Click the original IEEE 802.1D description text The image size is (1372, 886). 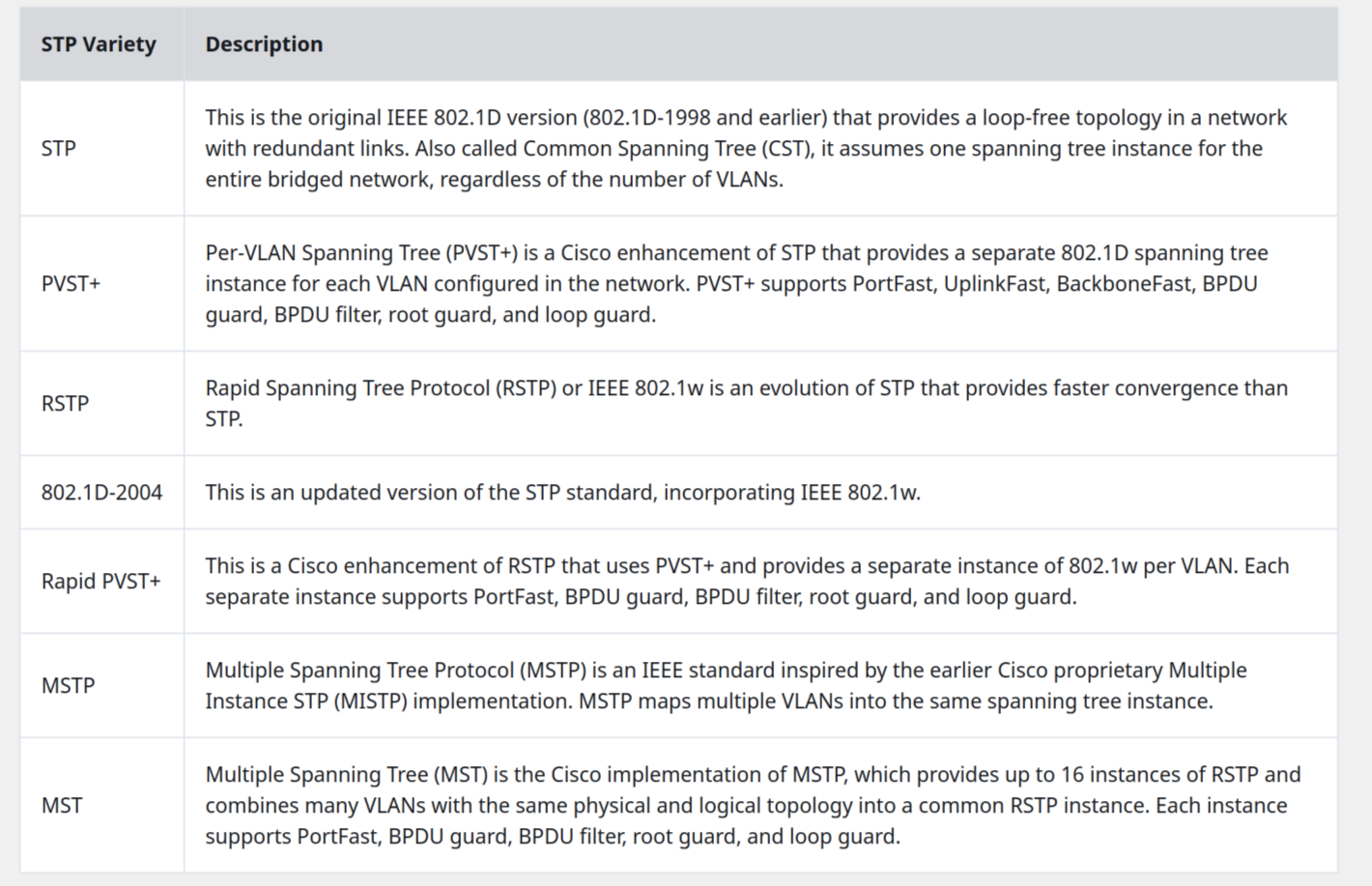pos(746,149)
